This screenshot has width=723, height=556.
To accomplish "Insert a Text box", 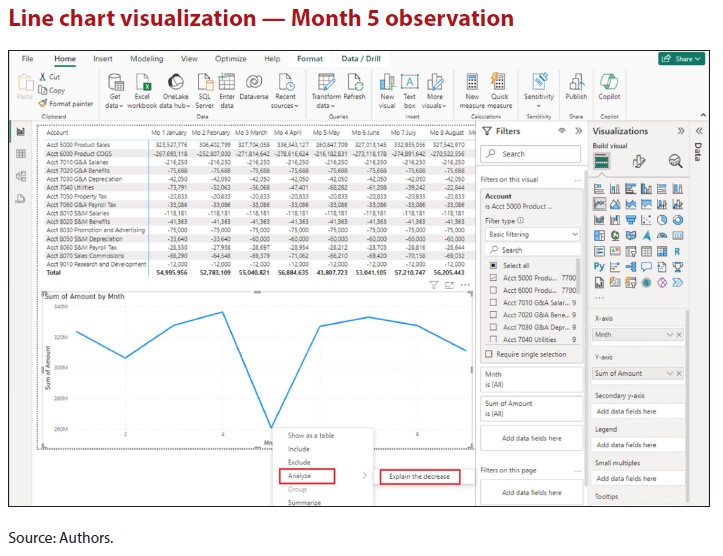I will pyautogui.click(x=410, y=84).
